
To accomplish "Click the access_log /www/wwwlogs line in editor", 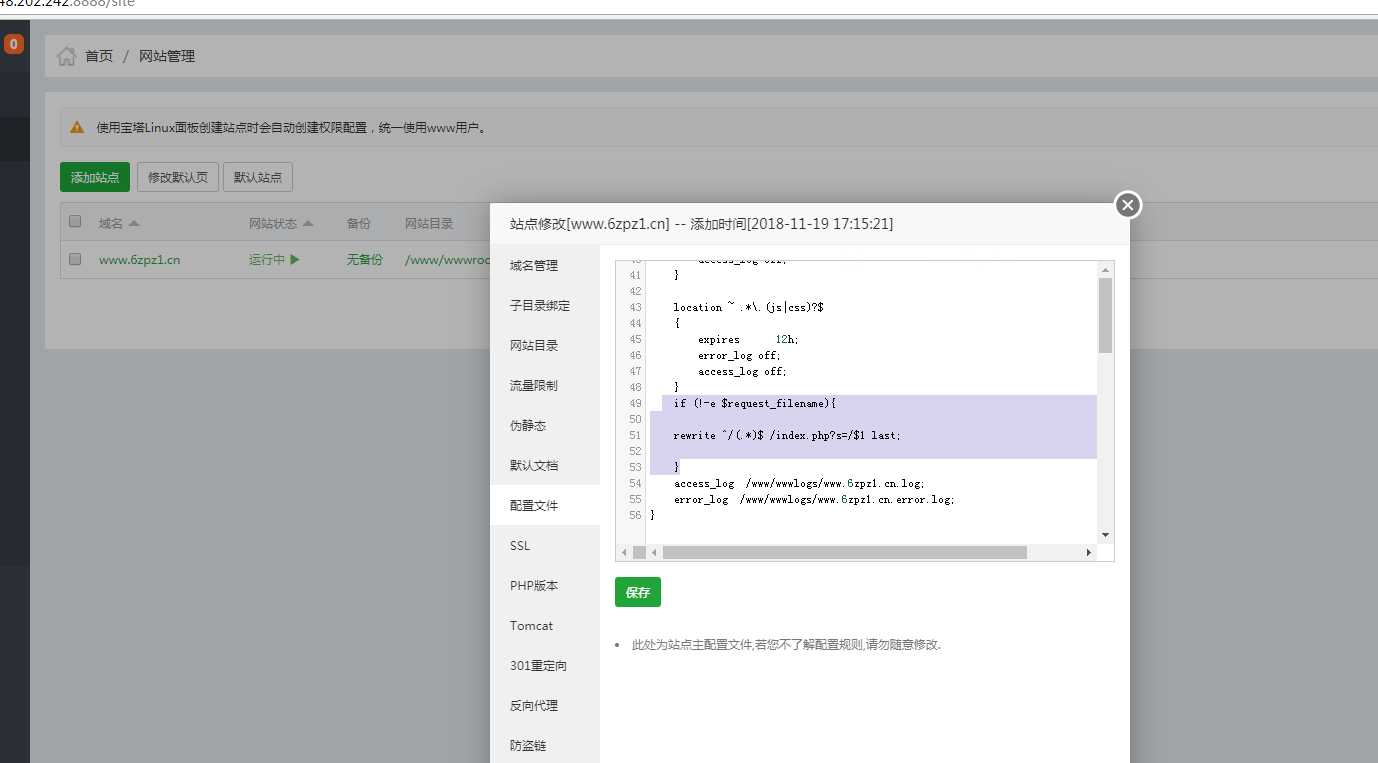I will [799, 483].
